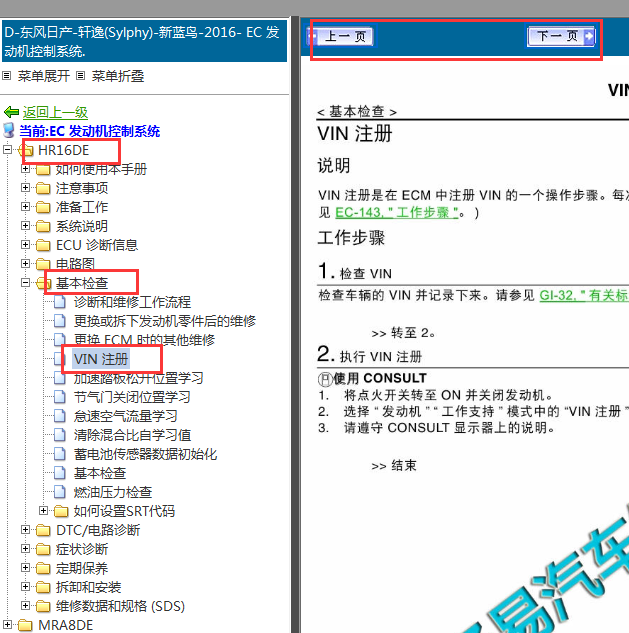629x633 pixels.
Task: Select the HR16DE folder
Action: (63, 150)
